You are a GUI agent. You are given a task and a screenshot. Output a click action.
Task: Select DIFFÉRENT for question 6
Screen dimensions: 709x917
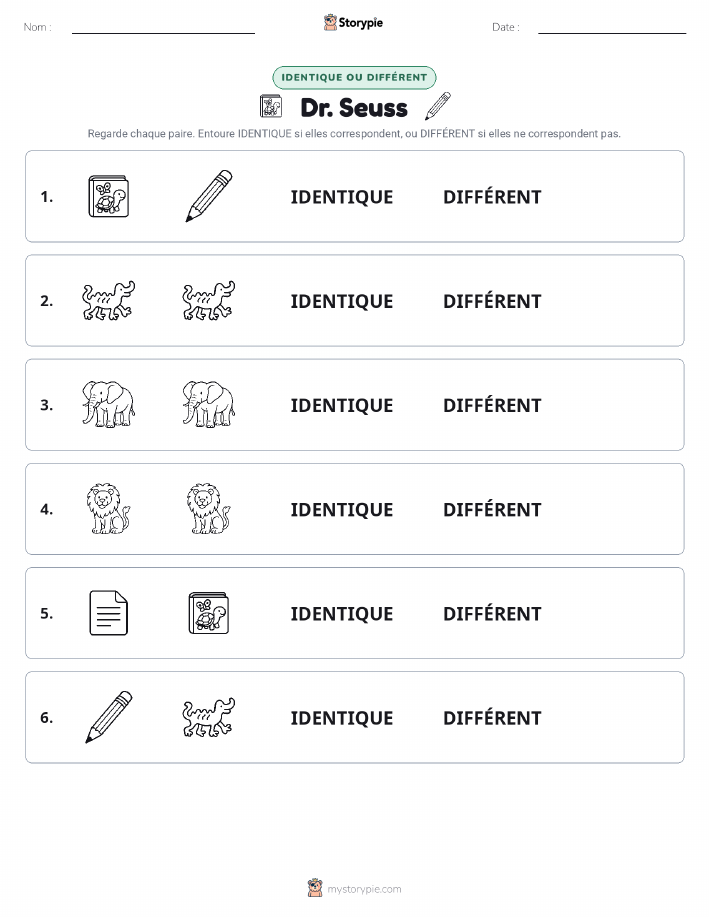point(492,718)
